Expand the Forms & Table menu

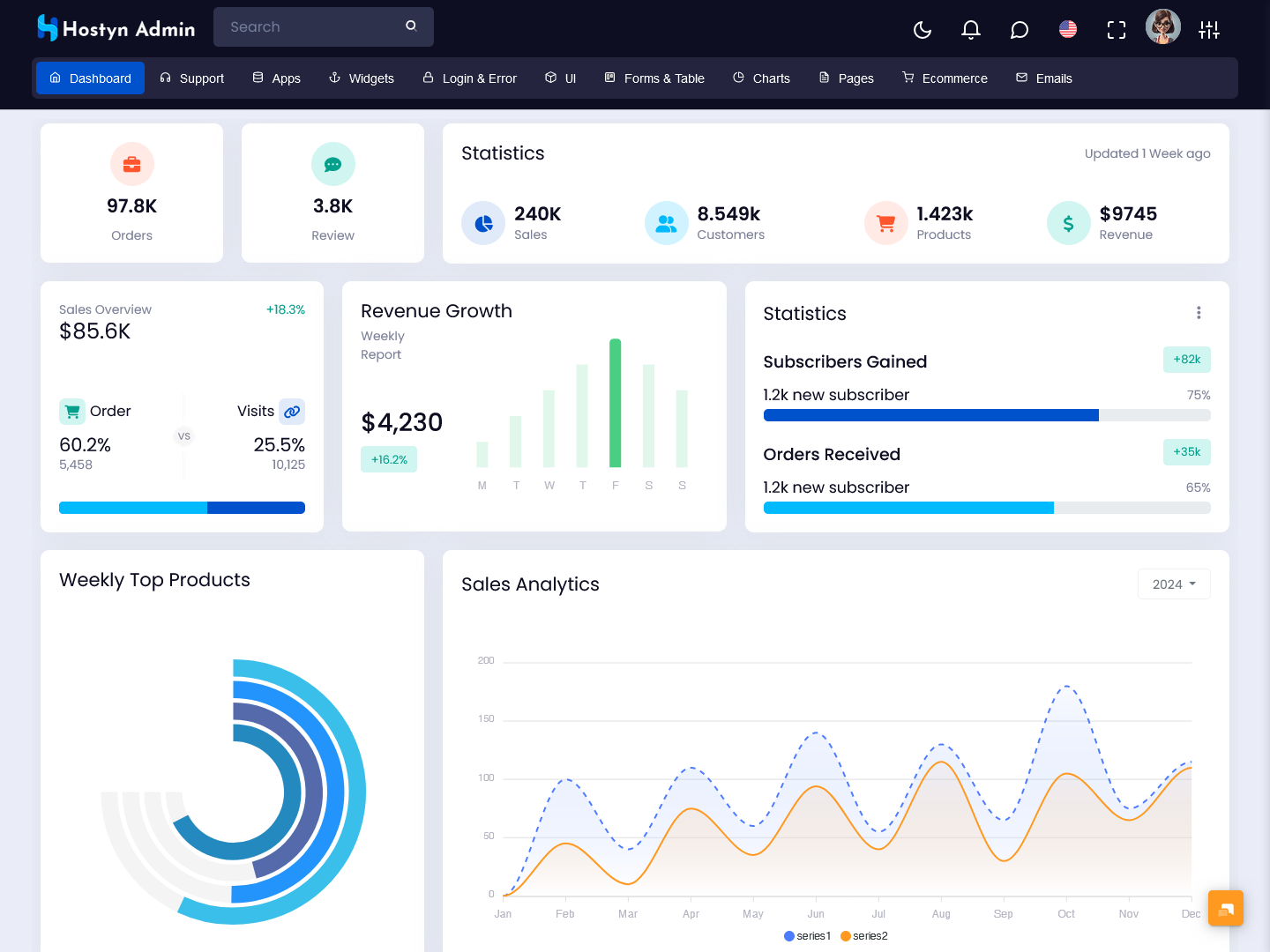coord(654,78)
